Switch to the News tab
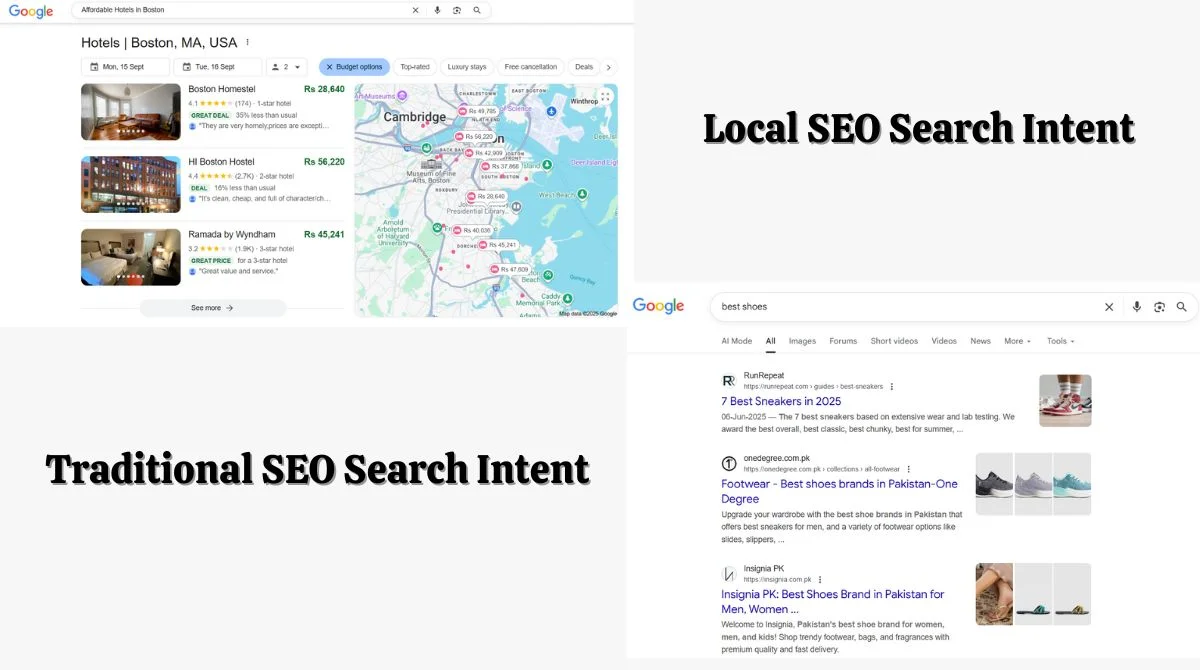 coord(980,341)
